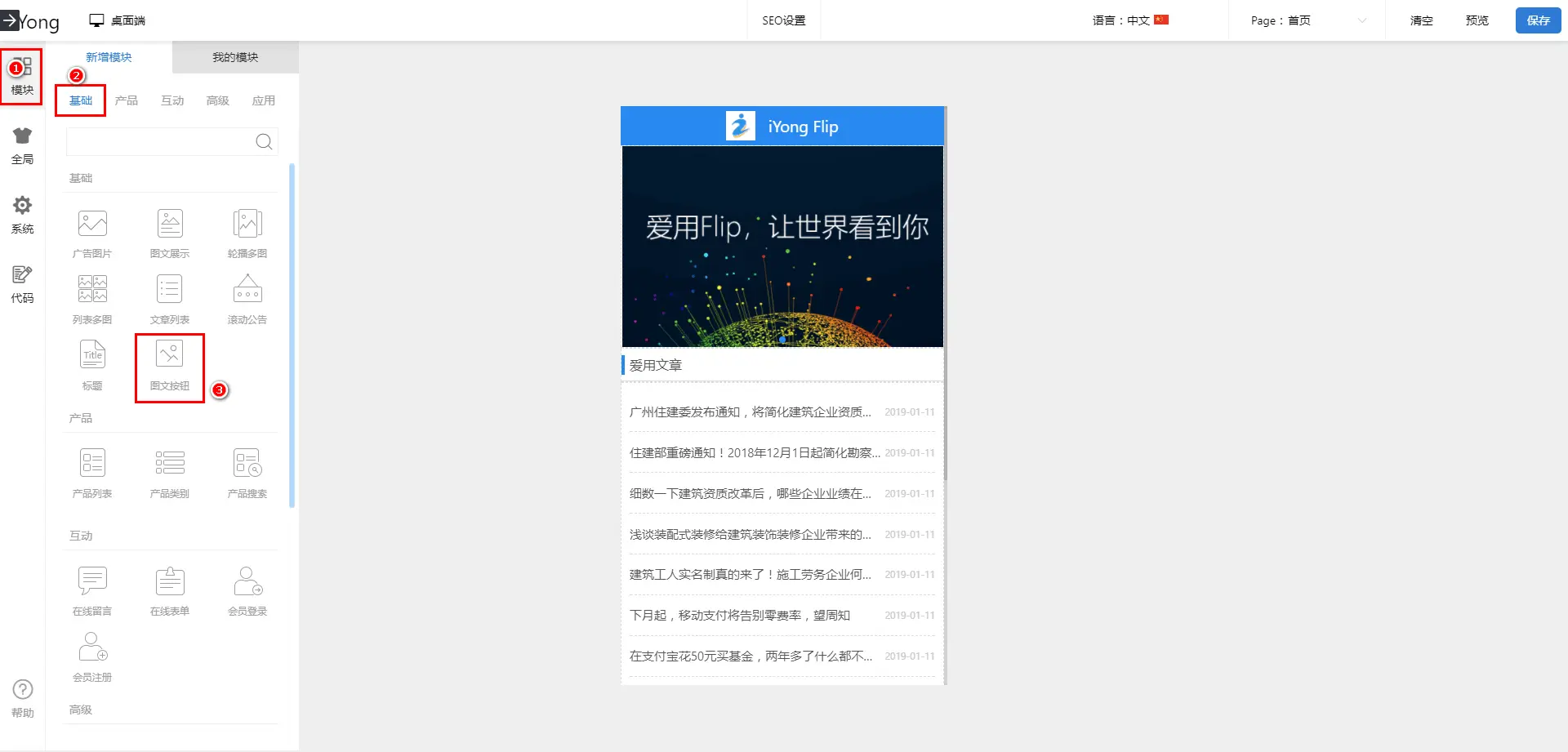Click the module search input field

tap(161, 142)
